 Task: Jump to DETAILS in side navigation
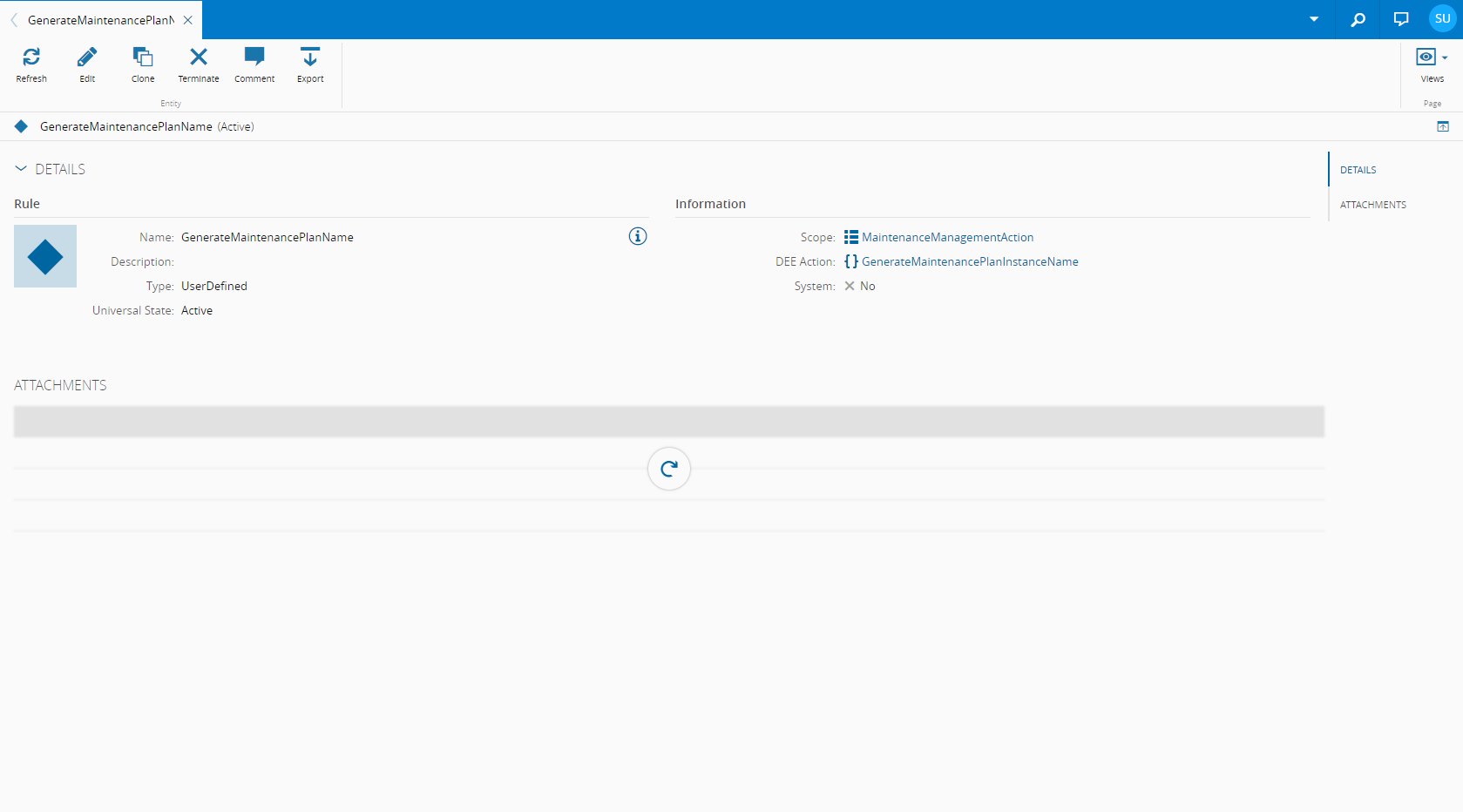click(x=1358, y=170)
